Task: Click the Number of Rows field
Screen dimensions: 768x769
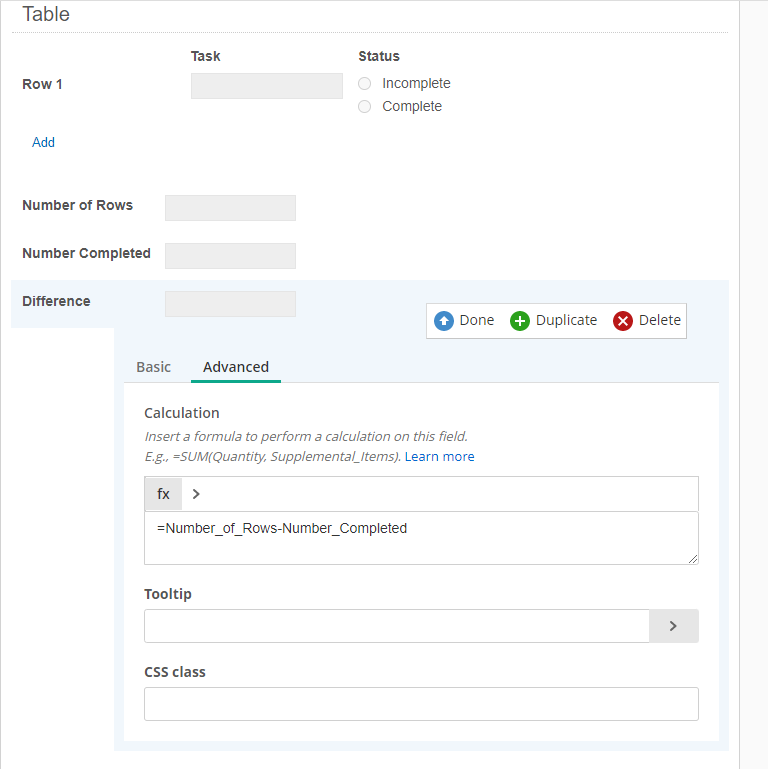Action: coord(230,208)
